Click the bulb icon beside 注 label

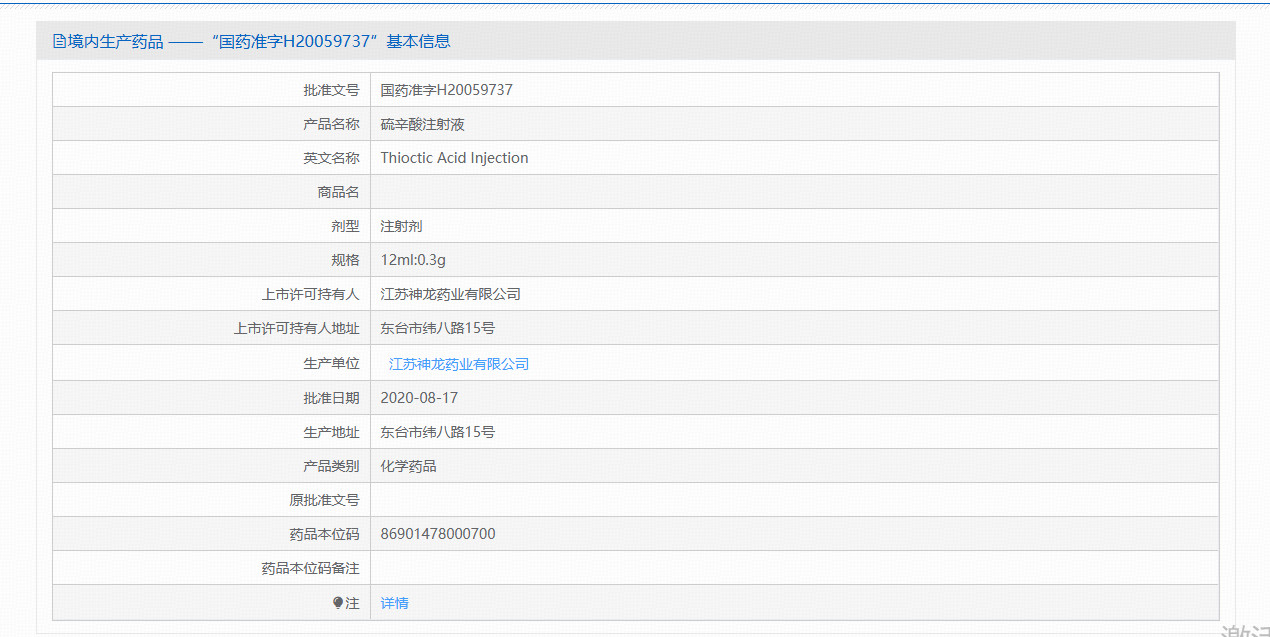(x=338, y=603)
